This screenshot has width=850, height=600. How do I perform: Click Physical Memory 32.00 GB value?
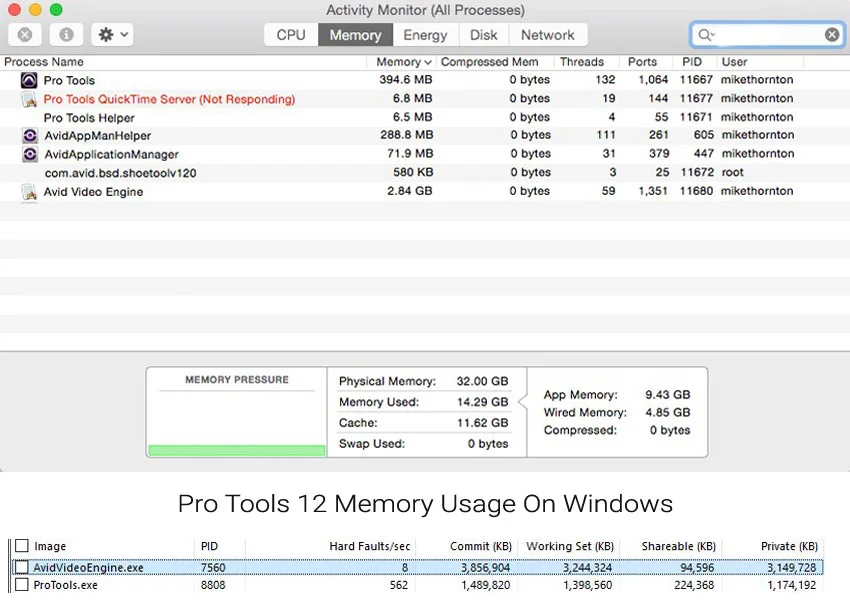[482, 382]
